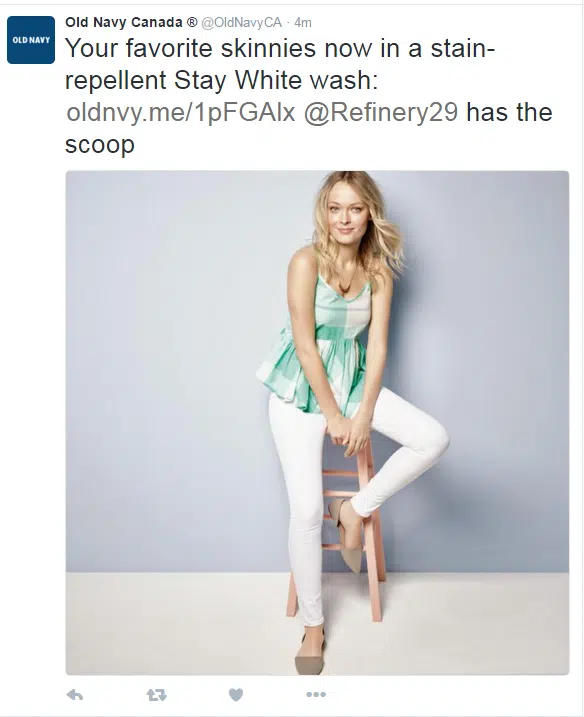Click the 'has the scoop' tweet text

[x=509, y=112]
